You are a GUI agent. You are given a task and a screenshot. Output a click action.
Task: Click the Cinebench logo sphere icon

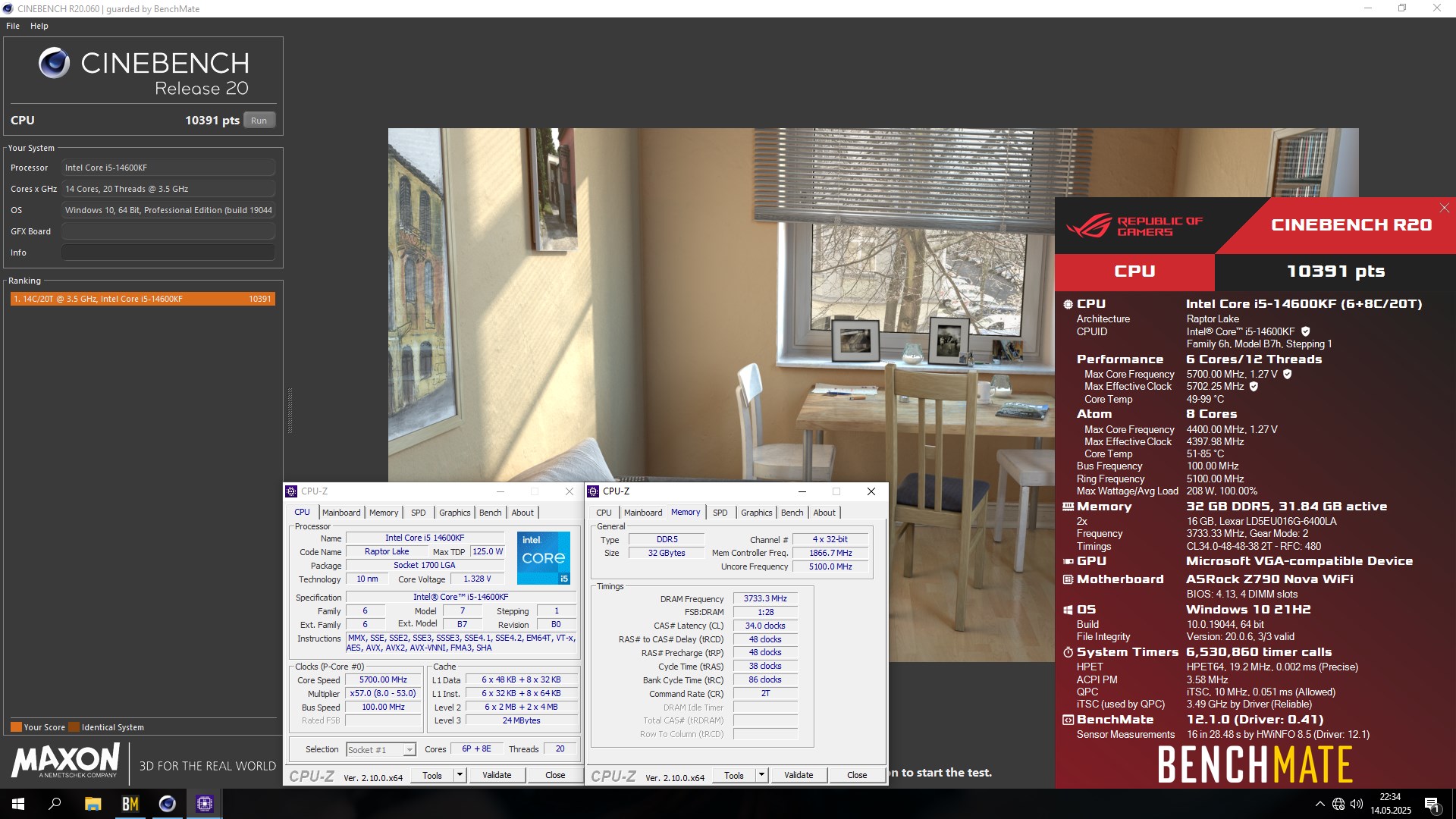(54, 63)
